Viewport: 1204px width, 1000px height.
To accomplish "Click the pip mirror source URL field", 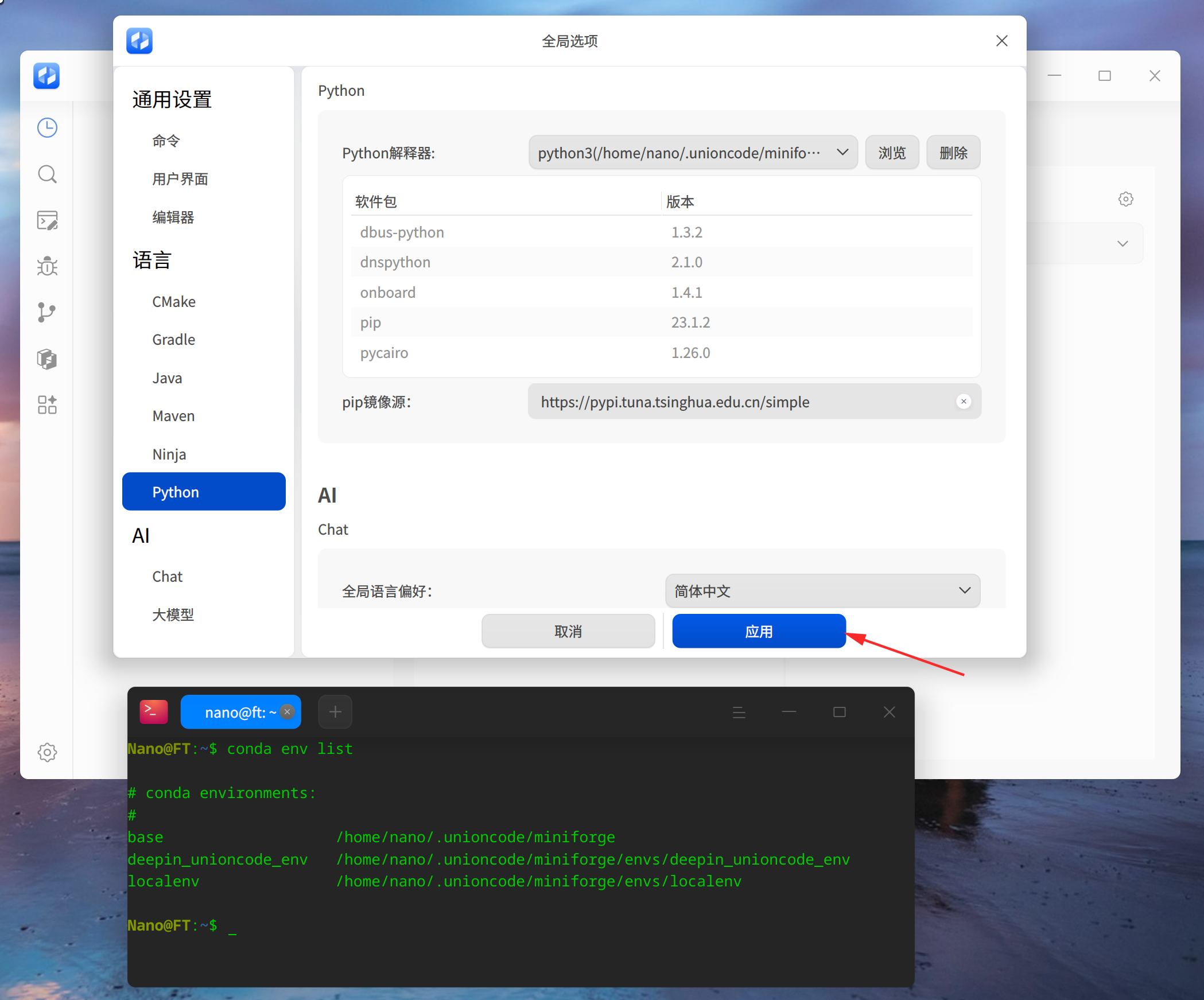I will (754, 402).
